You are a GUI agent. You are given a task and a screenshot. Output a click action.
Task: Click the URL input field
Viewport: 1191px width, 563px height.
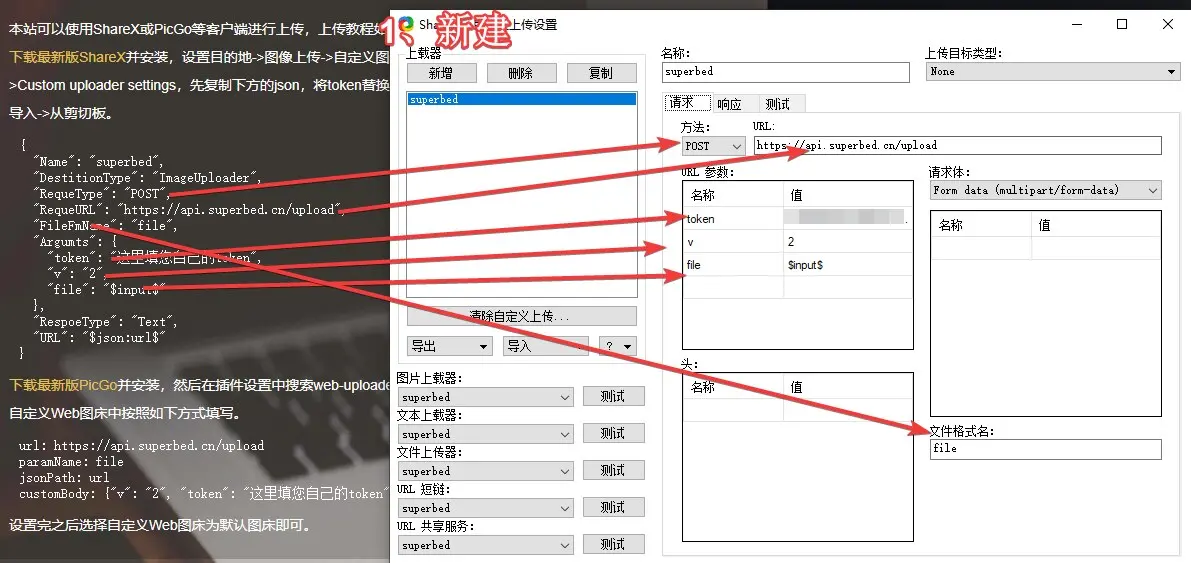958,146
